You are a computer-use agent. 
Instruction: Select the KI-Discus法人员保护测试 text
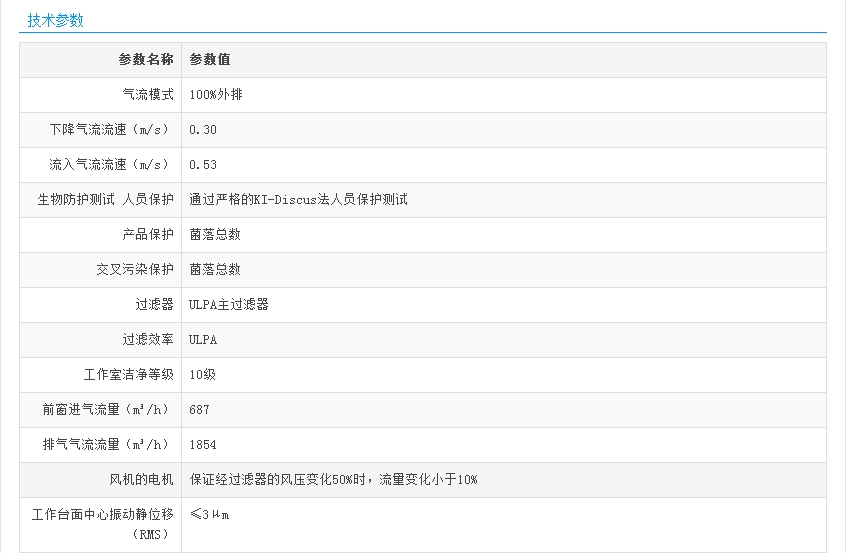[298, 200]
